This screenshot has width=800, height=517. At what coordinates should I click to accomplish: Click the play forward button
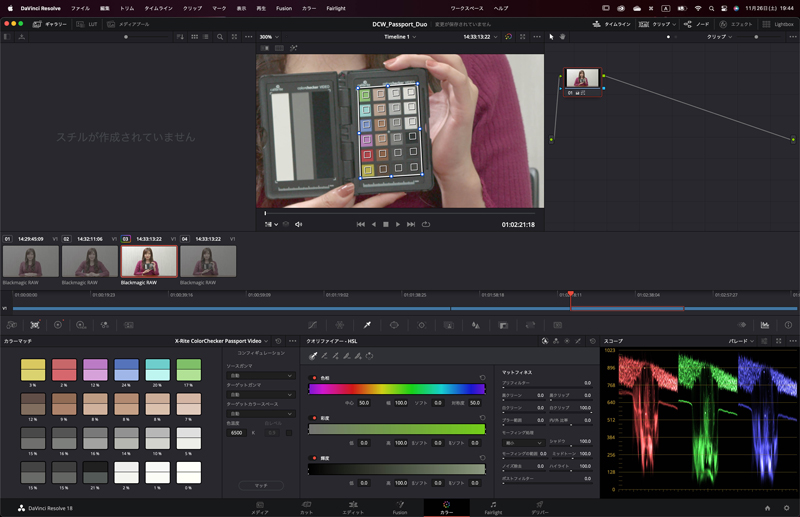coord(398,224)
